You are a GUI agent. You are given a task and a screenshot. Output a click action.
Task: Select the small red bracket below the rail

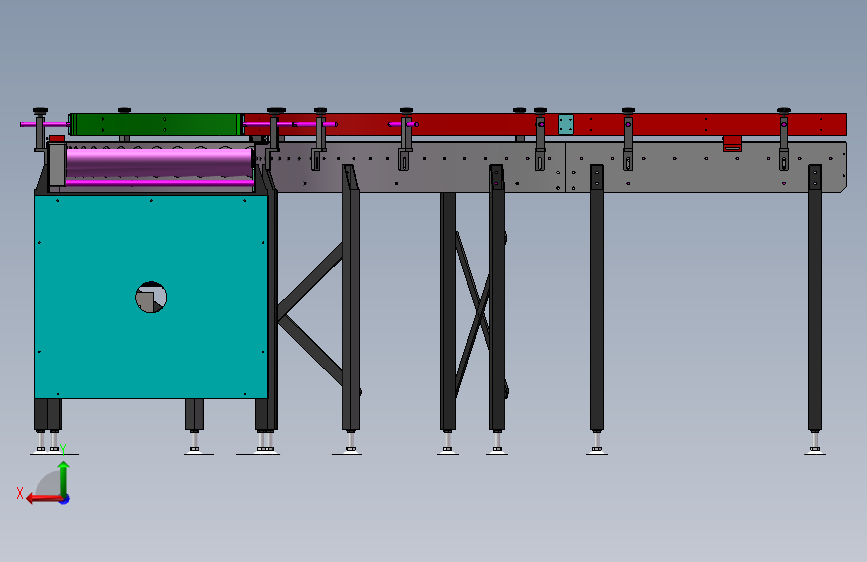[732, 143]
